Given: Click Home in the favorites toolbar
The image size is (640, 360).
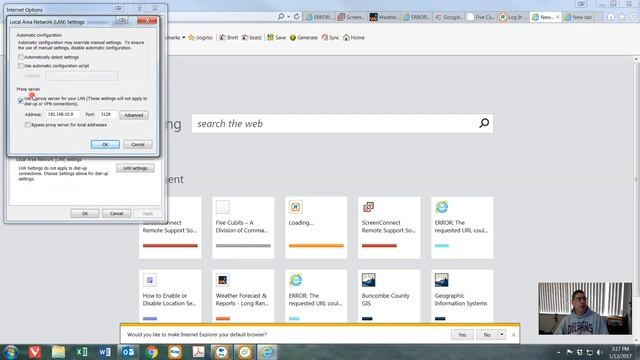Looking at the screenshot, I should (x=354, y=38).
